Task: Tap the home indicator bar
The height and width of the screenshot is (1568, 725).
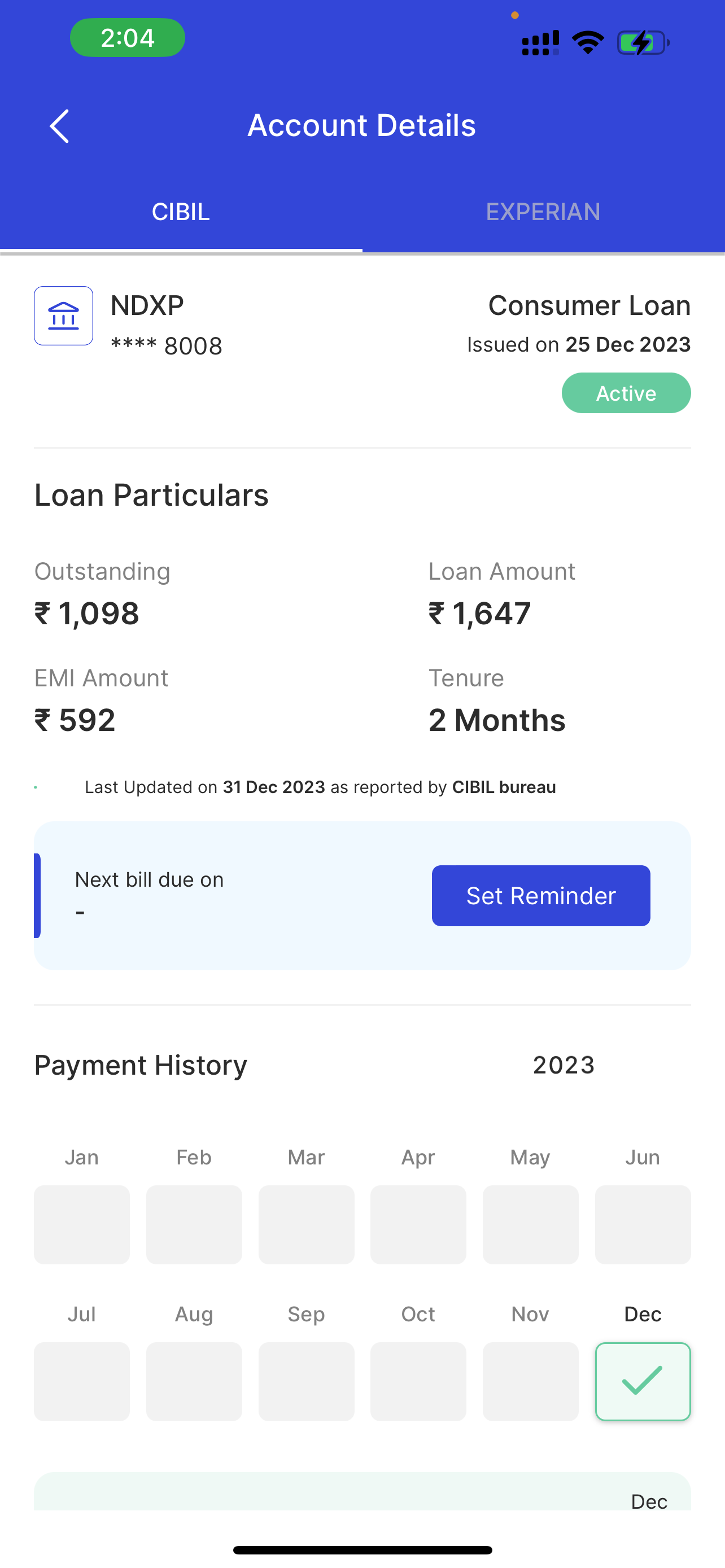Action: tap(362, 1550)
